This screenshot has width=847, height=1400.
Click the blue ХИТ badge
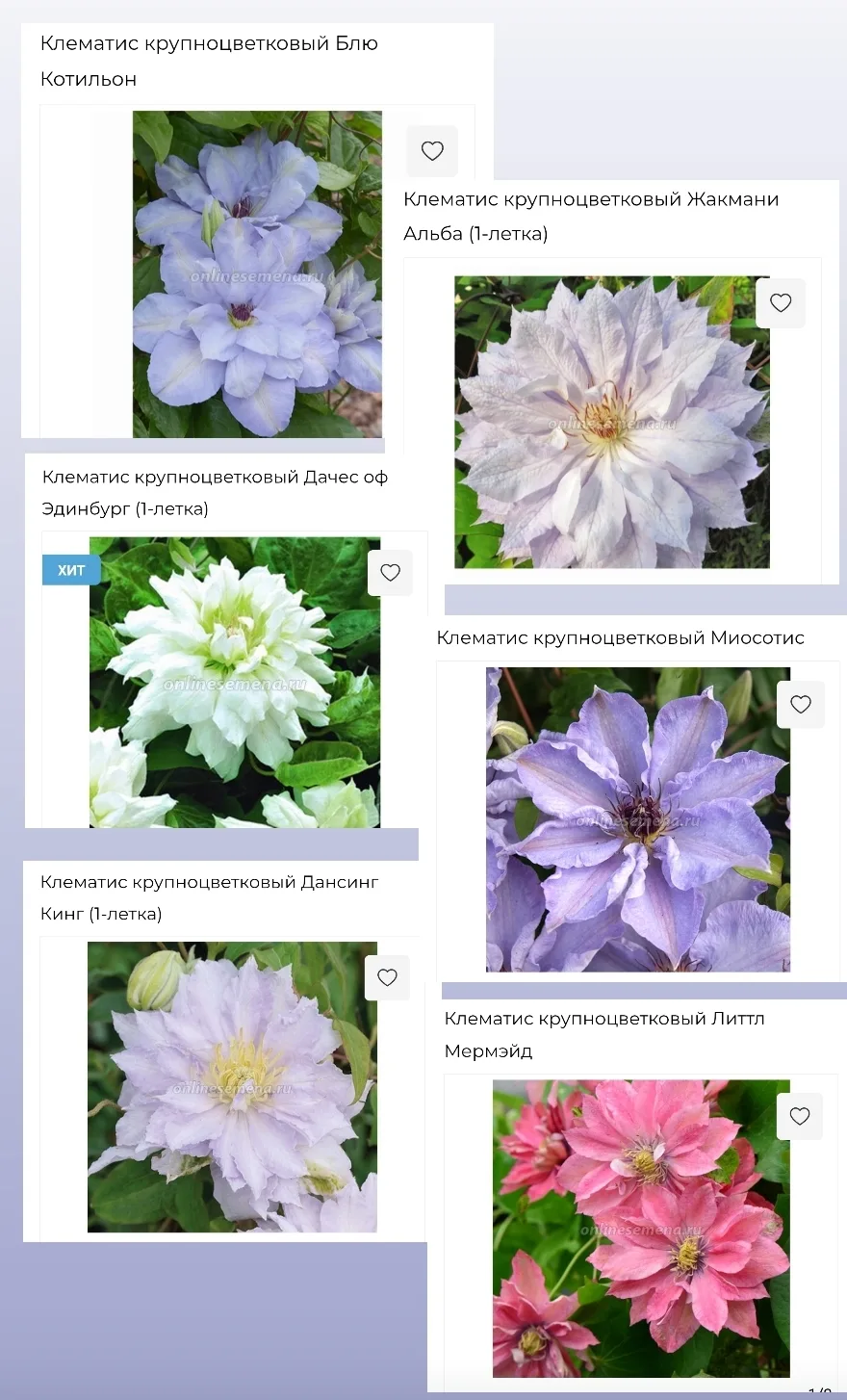tap(71, 570)
